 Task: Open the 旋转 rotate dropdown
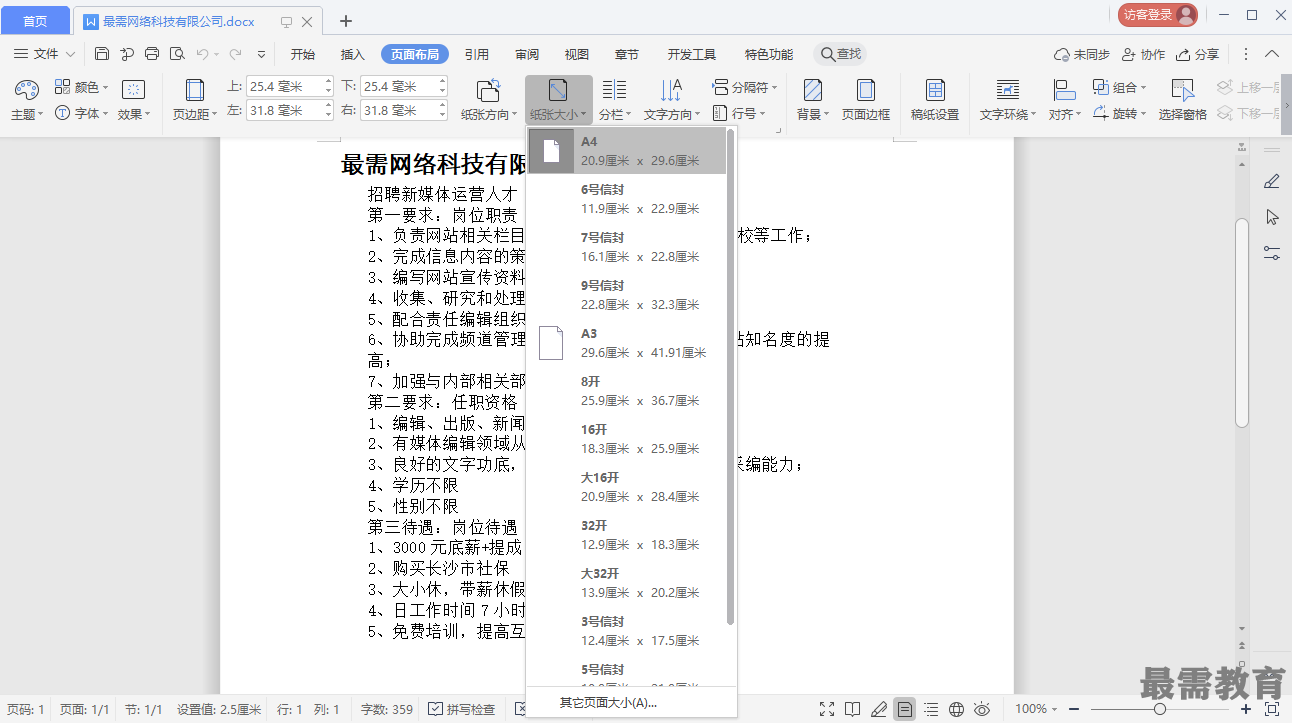click(1120, 113)
